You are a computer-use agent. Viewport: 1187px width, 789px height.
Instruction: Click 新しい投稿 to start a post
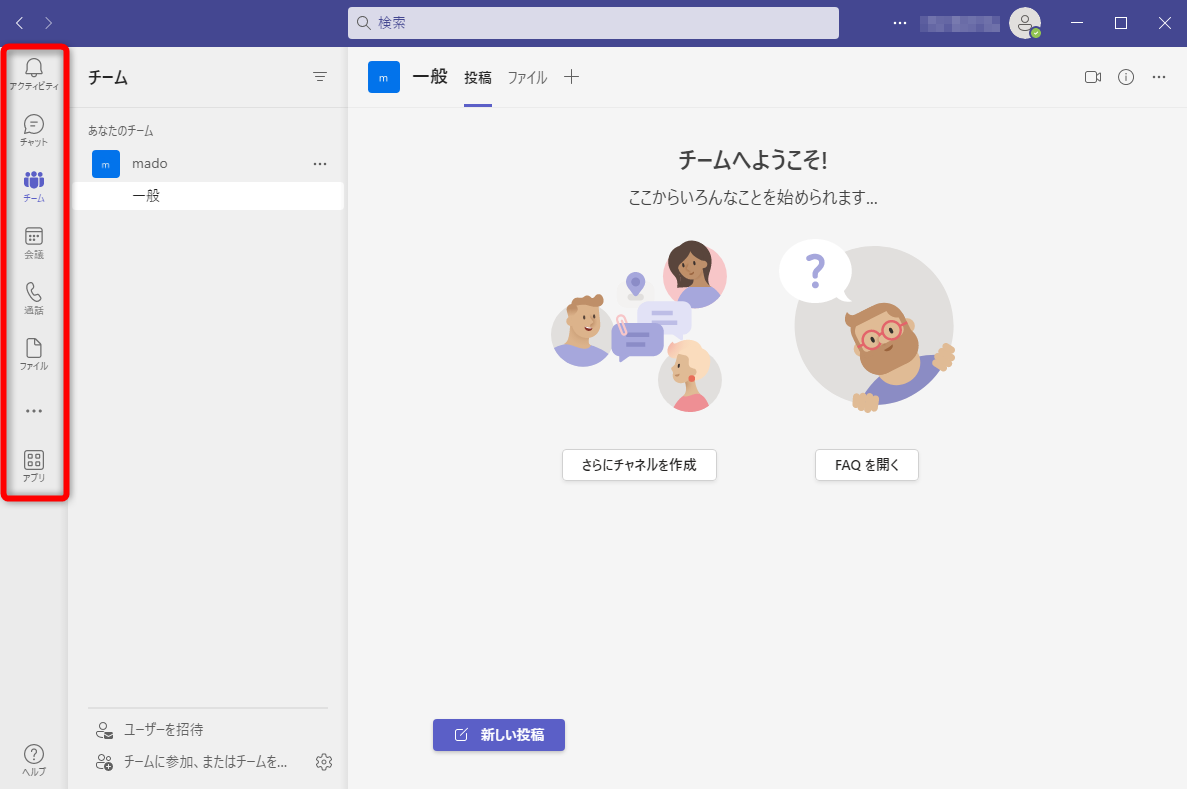(498, 734)
